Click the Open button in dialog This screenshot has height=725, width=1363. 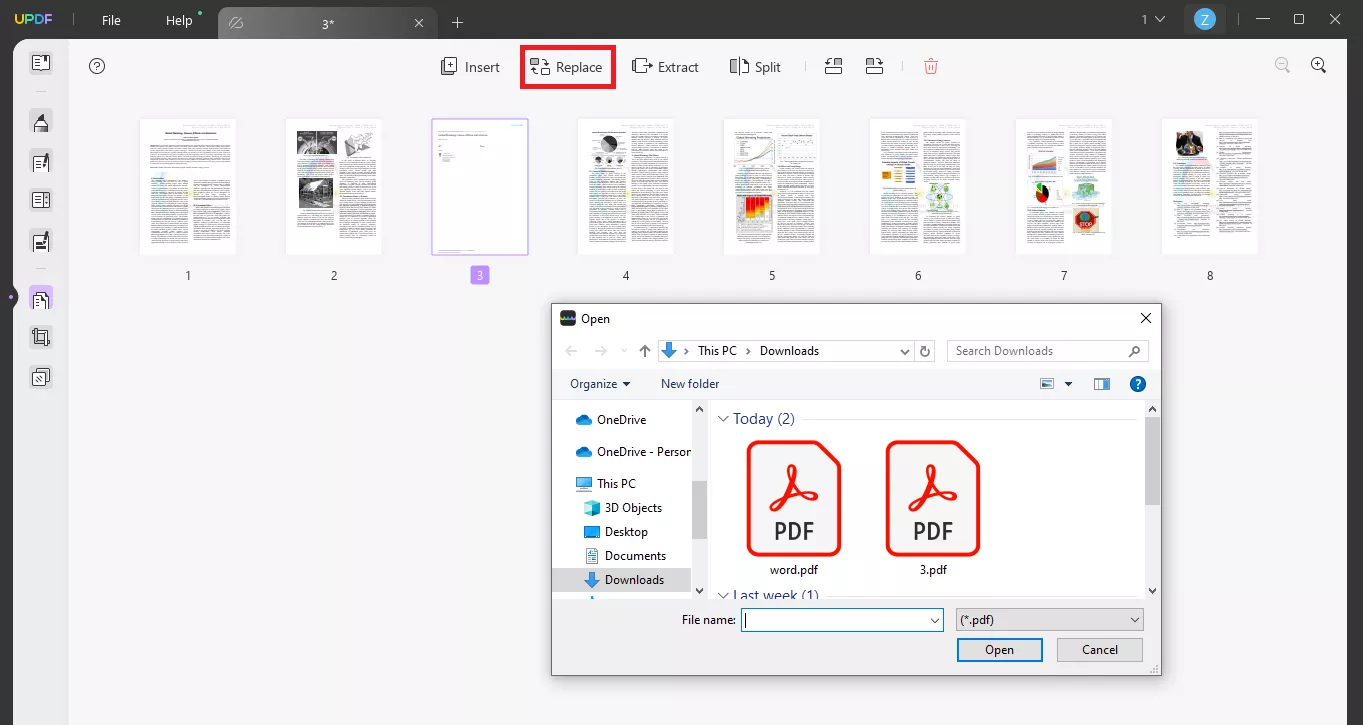click(999, 650)
